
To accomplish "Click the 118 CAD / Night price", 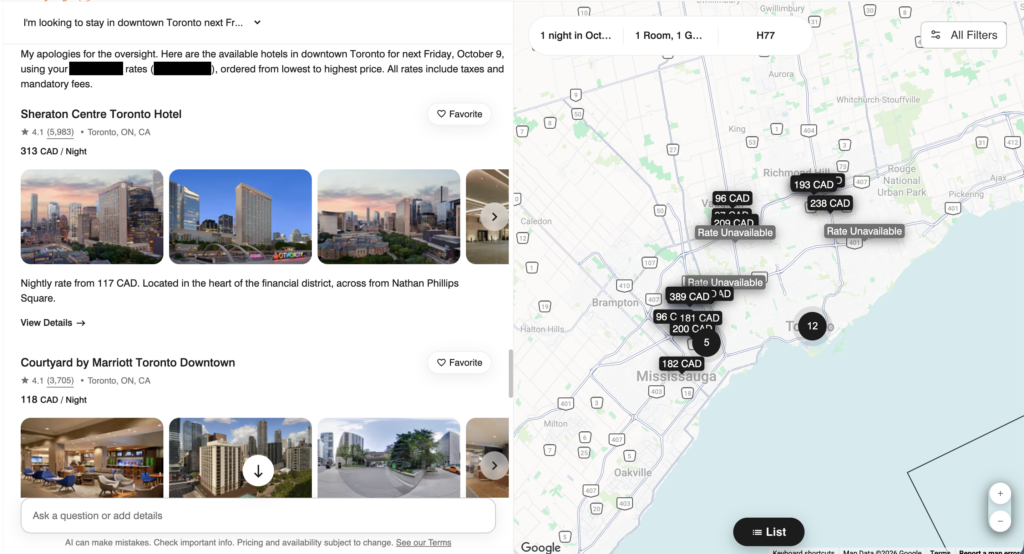I will pyautogui.click(x=54, y=399).
